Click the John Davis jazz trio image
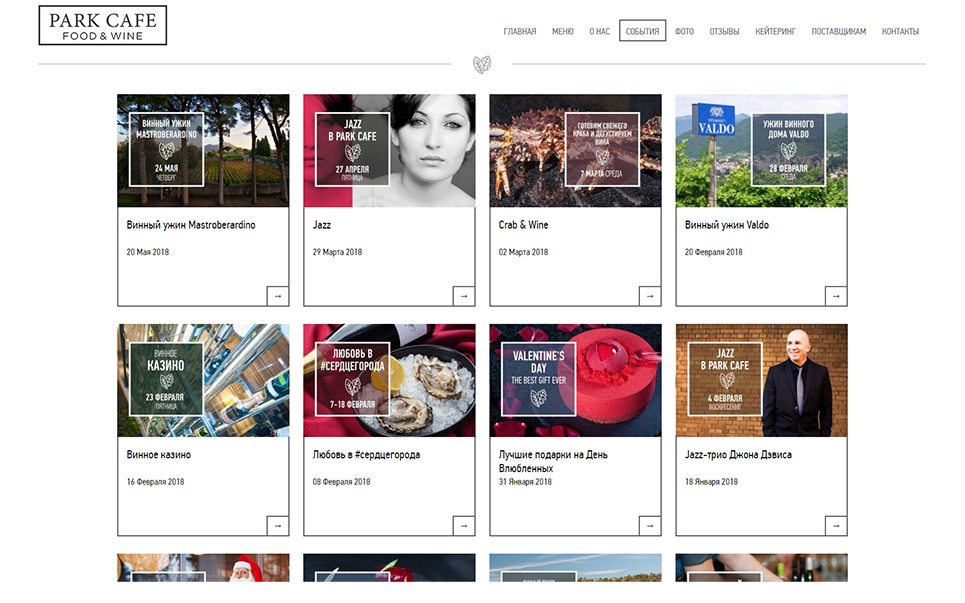Screen dimensions: 965x603 pyautogui.click(x=761, y=381)
